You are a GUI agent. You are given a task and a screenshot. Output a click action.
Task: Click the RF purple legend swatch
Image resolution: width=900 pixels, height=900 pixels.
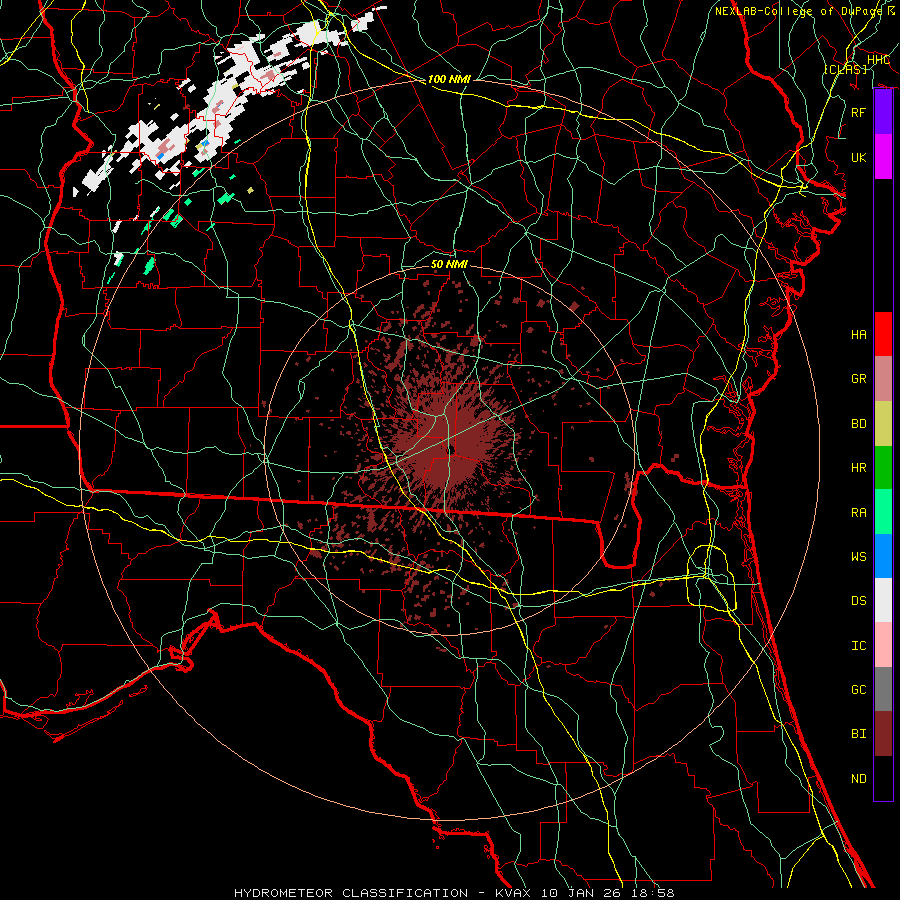[883, 112]
